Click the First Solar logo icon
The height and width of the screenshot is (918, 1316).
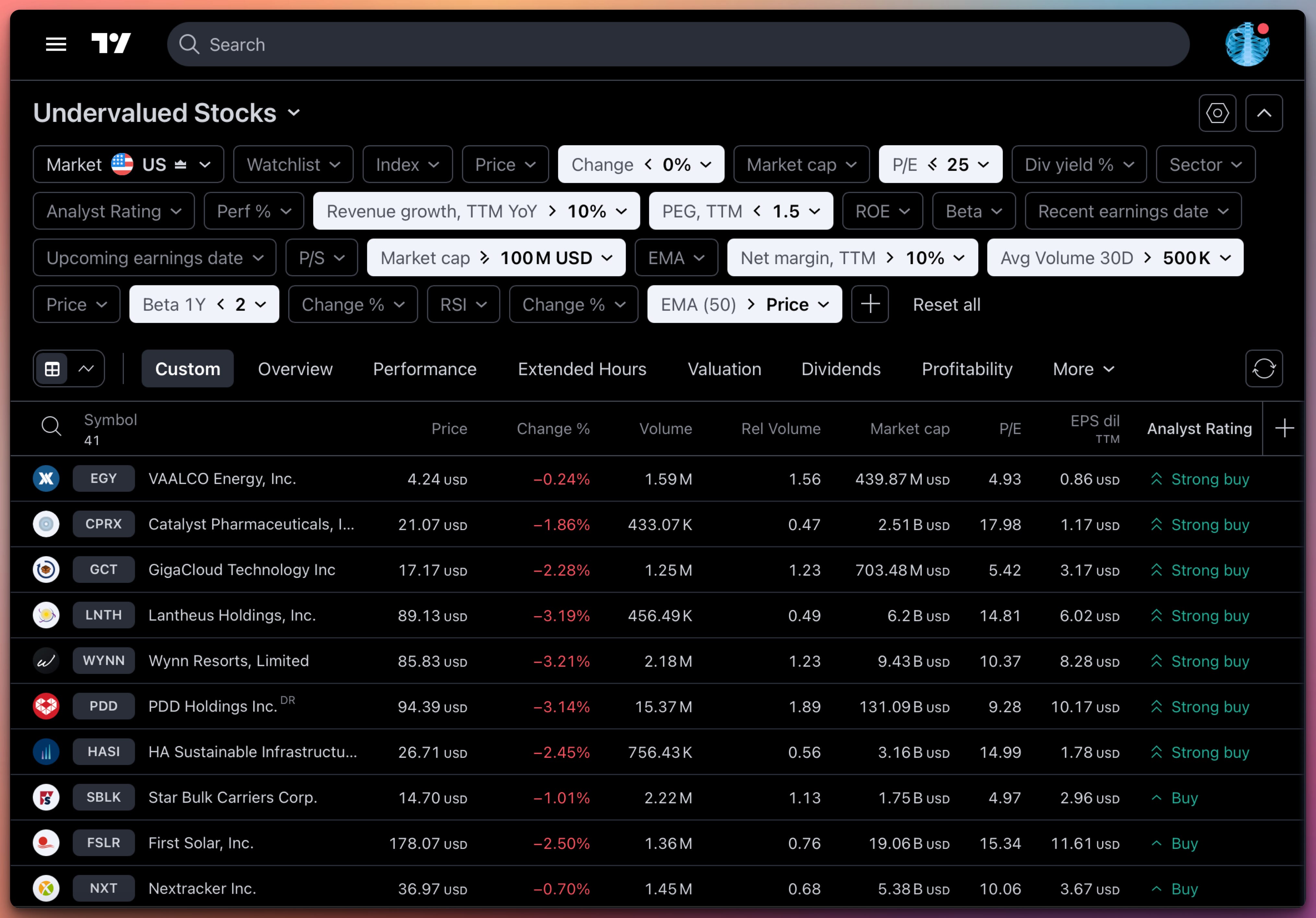point(46,843)
